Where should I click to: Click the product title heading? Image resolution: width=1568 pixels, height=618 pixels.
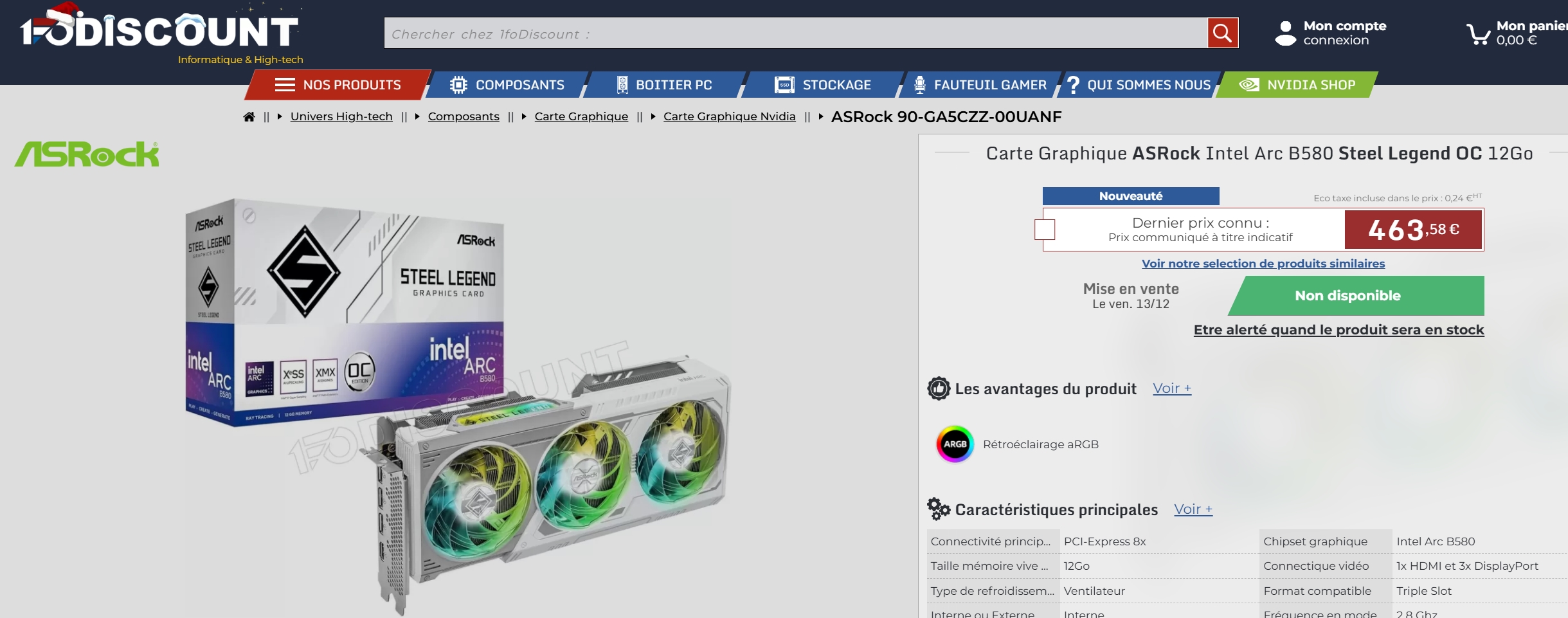click(x=1259, y=153)
